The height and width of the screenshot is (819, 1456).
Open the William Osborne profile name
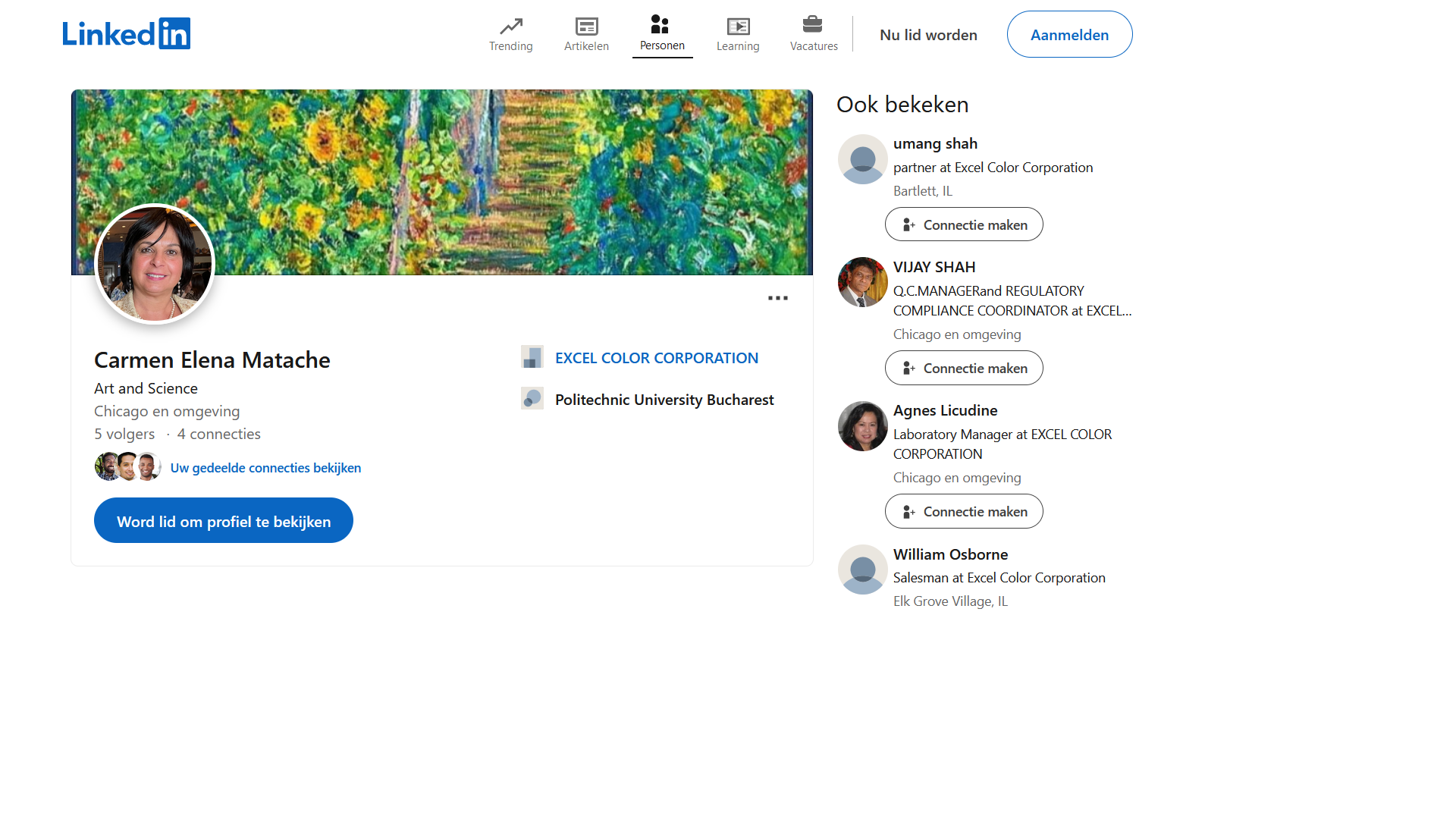[950, 554]
